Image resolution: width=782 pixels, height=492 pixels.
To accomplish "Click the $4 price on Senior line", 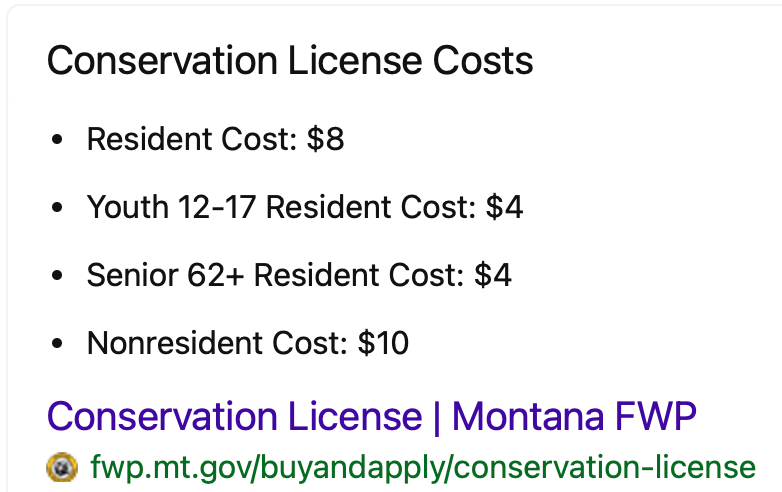I will [x=493, y=275].
